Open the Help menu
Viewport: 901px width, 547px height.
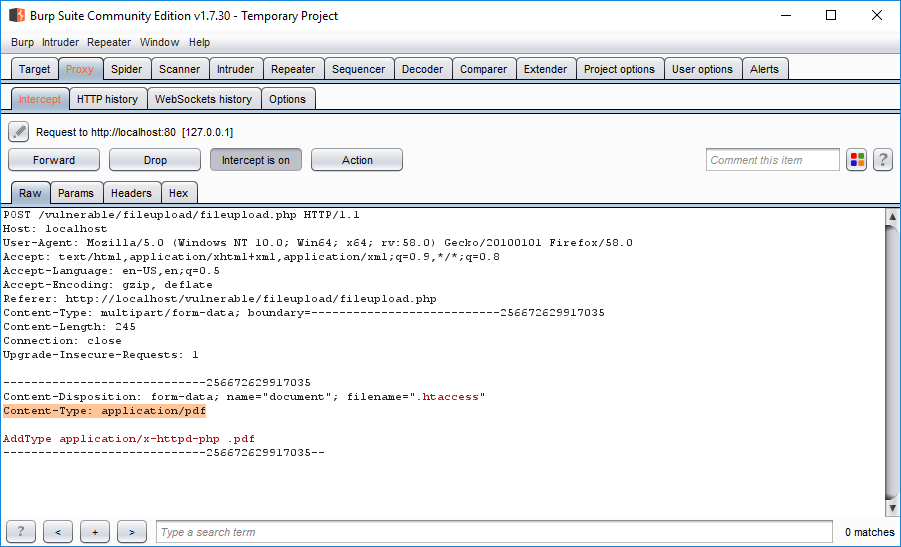coord(199,42)
